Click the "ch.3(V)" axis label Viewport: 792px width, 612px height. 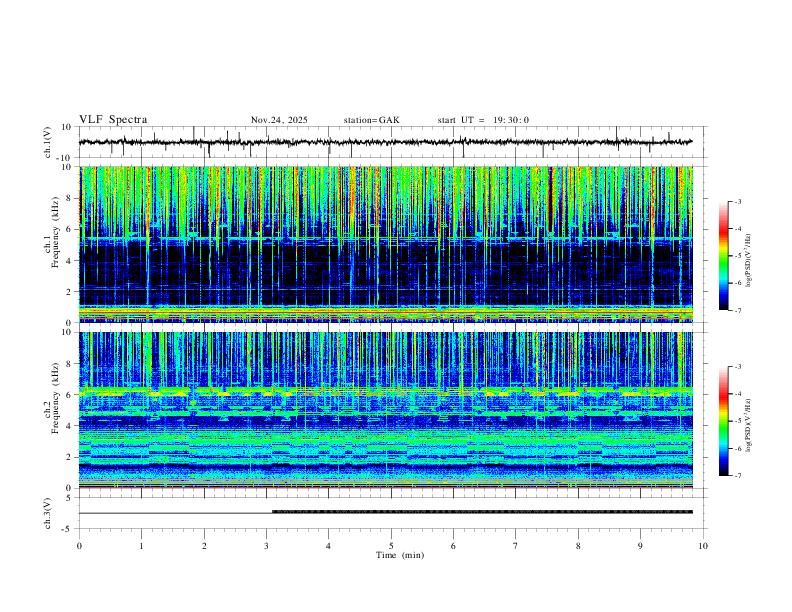point(48,513)
